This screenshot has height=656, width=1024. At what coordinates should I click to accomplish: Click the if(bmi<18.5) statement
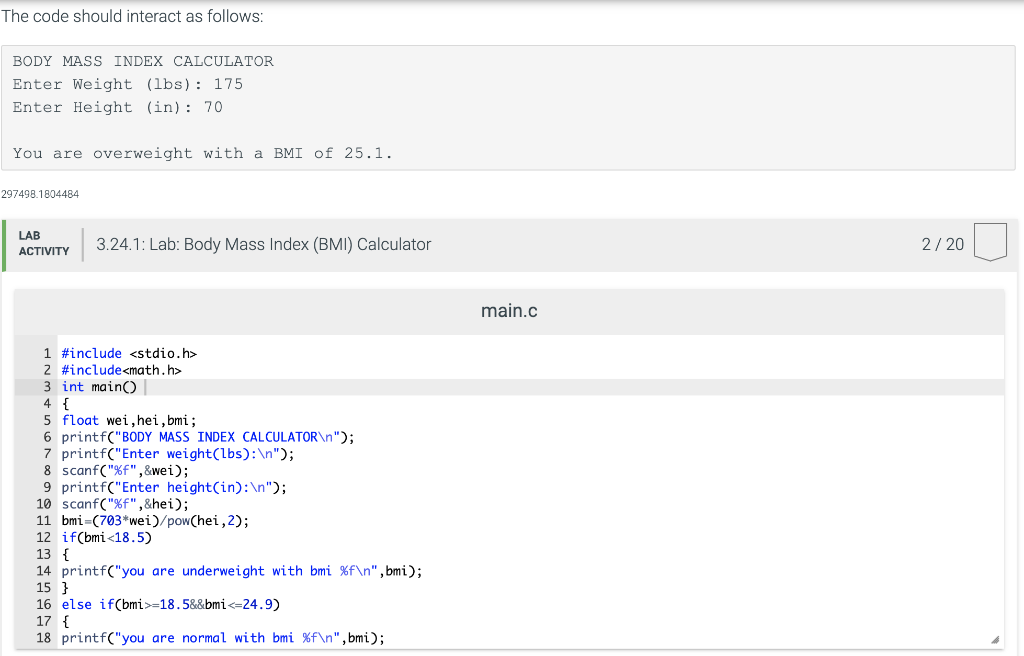(105, 537)
